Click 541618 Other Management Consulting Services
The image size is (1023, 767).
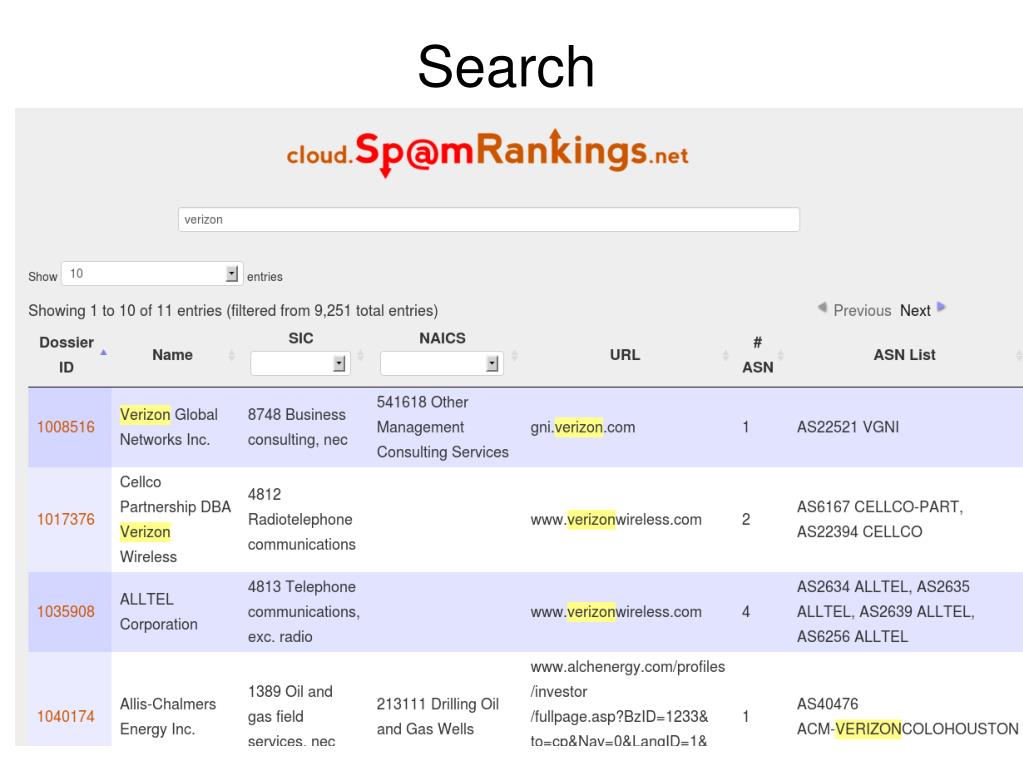point(442,427)
